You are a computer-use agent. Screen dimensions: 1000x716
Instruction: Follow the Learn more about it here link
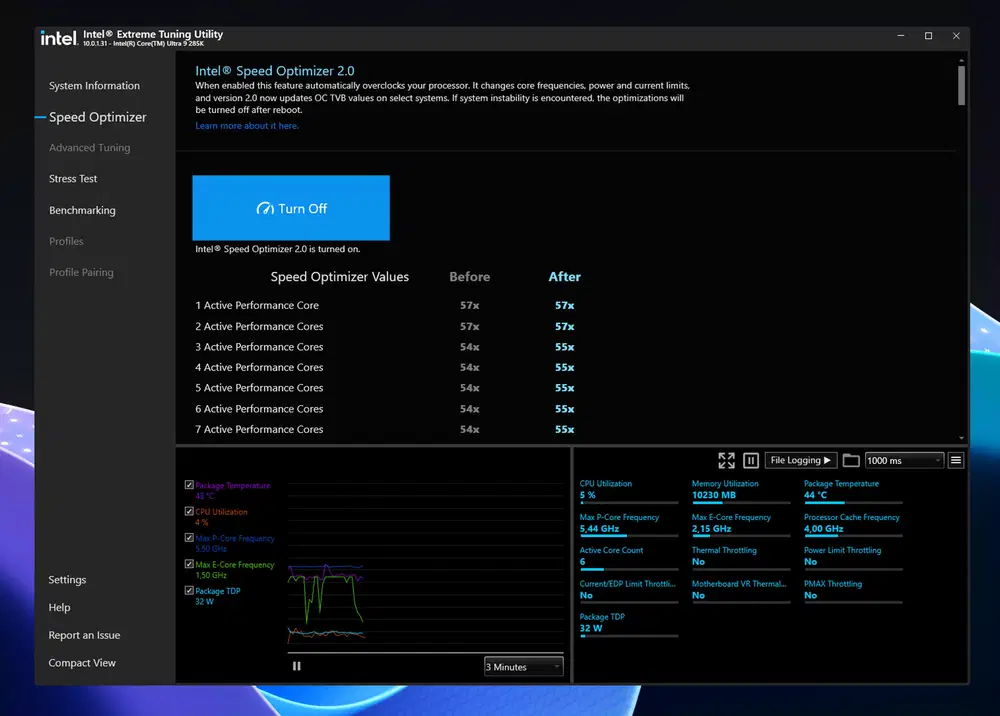247,126
